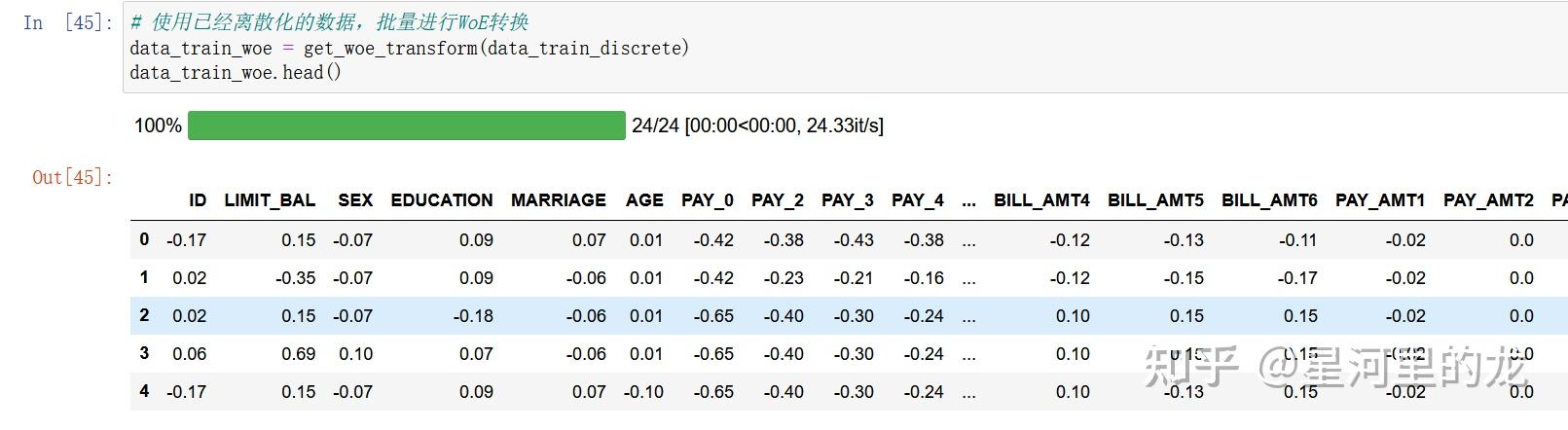1568x430 pixels.
Task: Select the AGE column header
Action: click(x=644, y=200)
